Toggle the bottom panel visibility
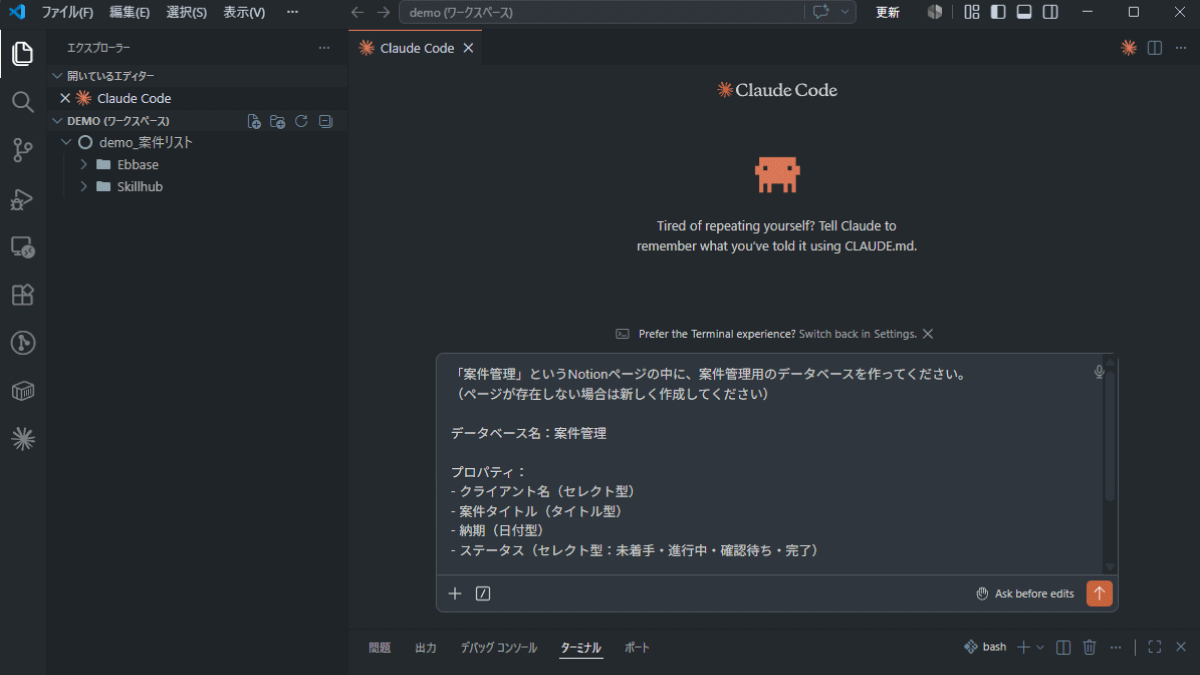The width and height of the screenshot is (1200, 675). coord(1024,12)
